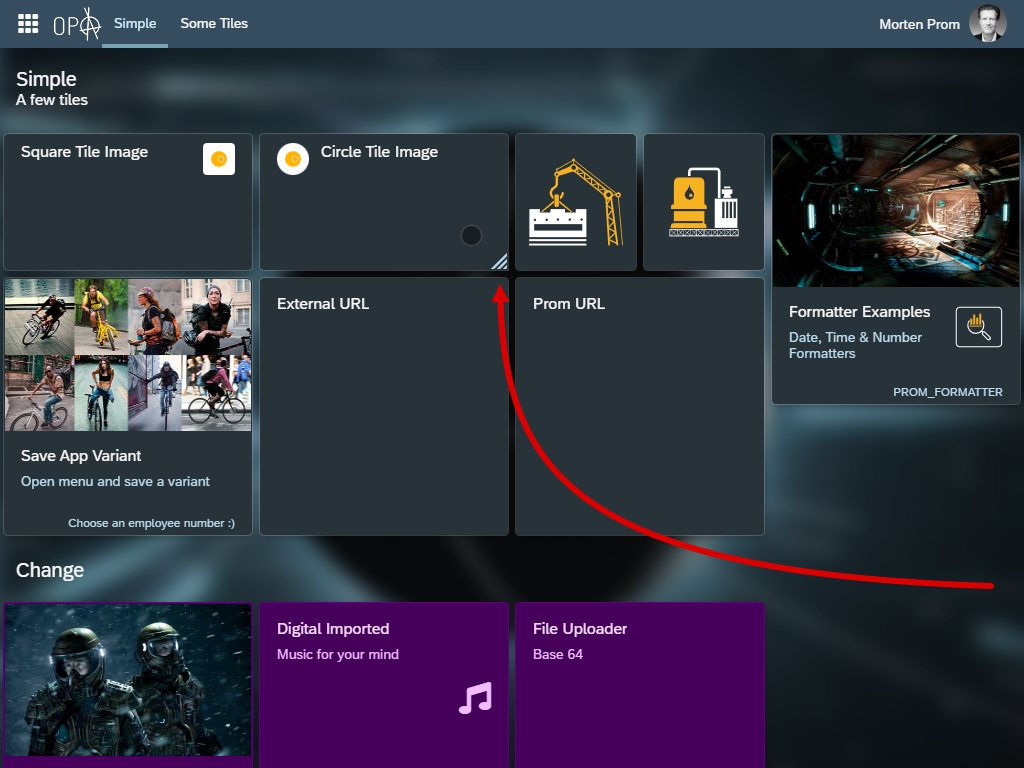Click the resize handle on Circle Tile Image
The image size is (1024, 768).
tap(499, 262)
